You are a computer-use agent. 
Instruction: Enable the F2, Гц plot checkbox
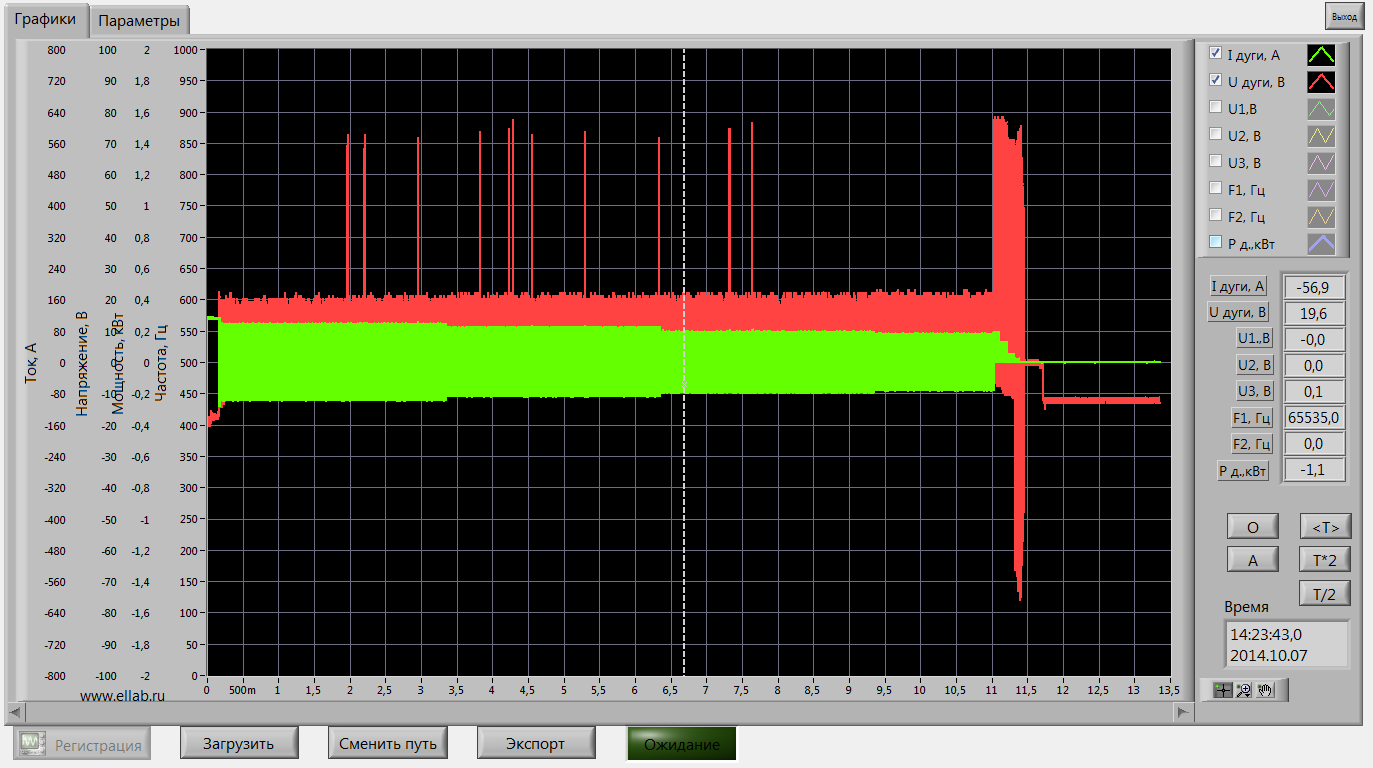[x=1215, y=215]
